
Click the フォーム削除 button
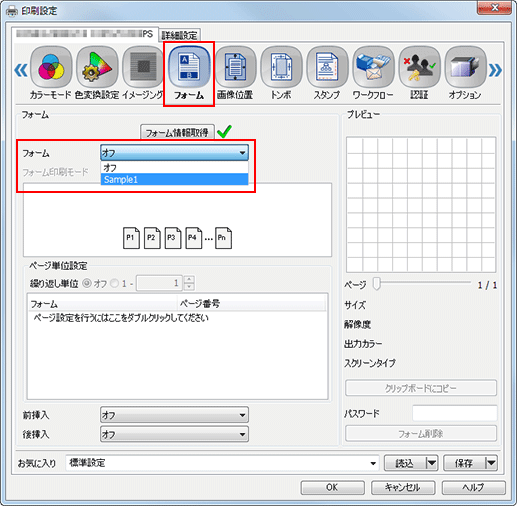[x=421, y=433]
